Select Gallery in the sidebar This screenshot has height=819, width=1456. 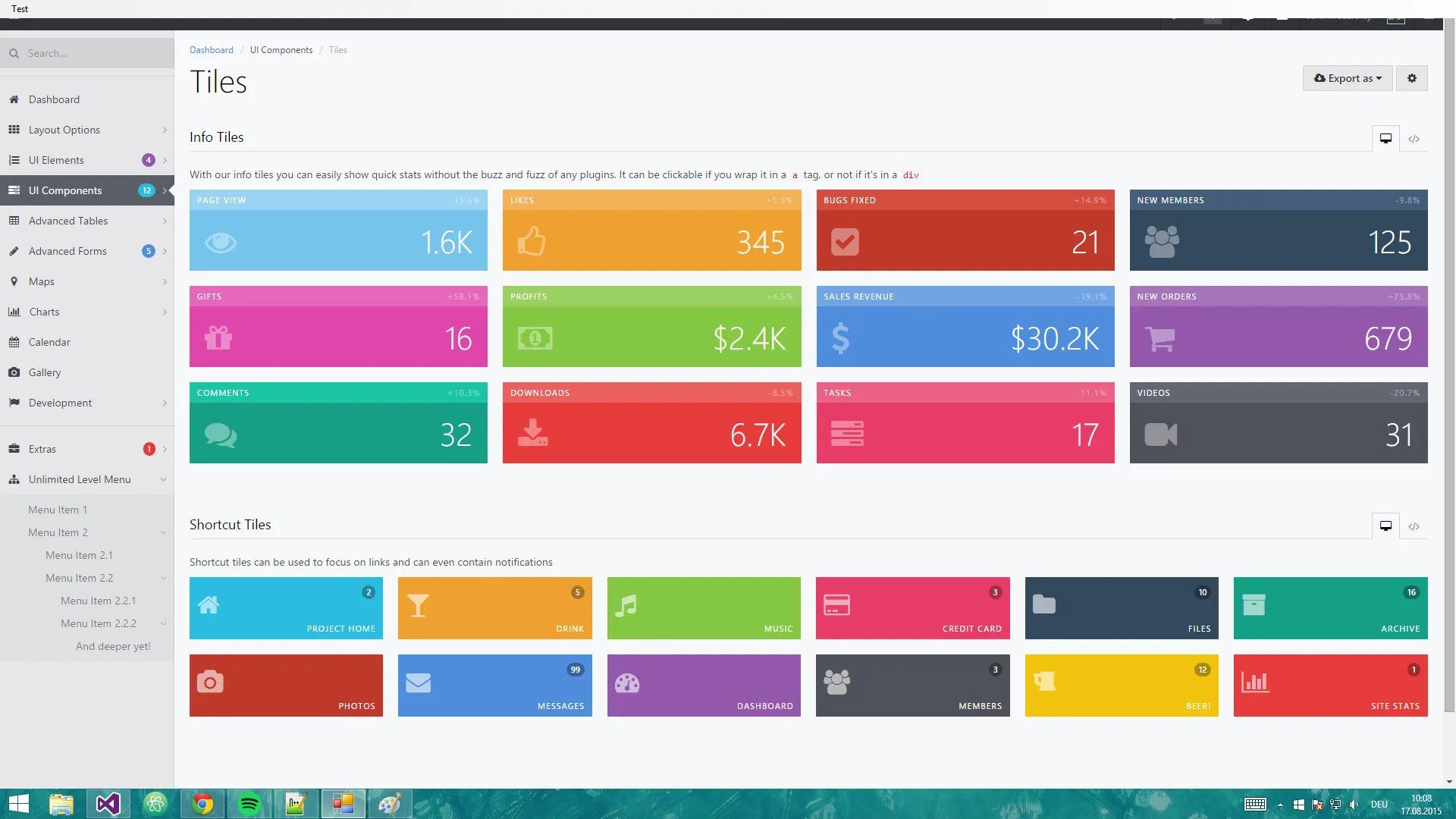[45, 372]
